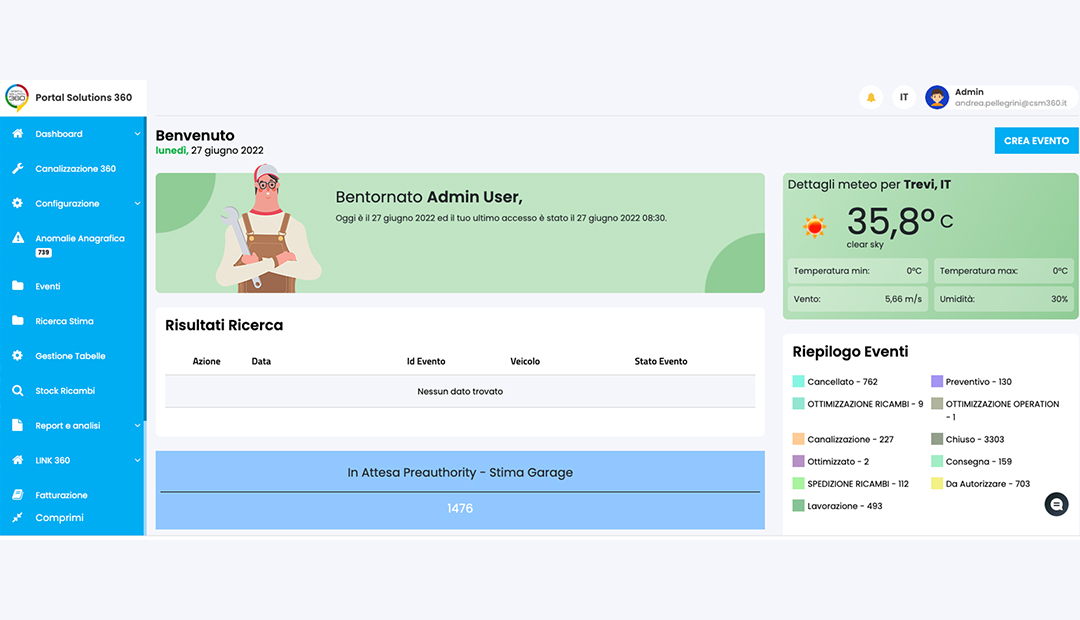
Task: Open the IT language selector
Action: tap(904, 97)
